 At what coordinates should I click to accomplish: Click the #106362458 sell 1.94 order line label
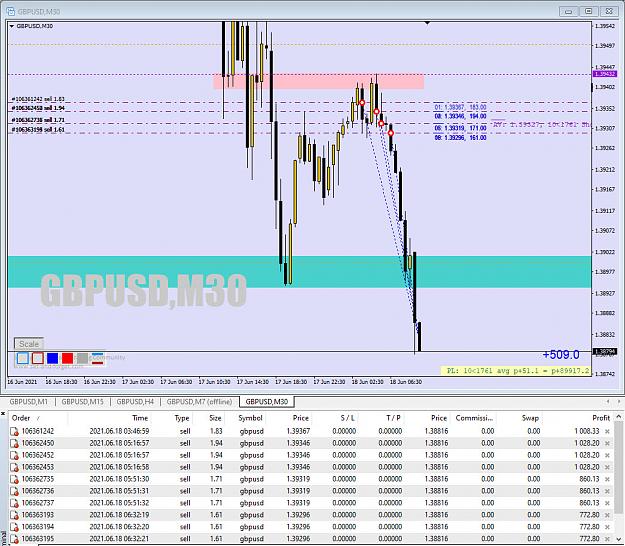click(38, 108)
